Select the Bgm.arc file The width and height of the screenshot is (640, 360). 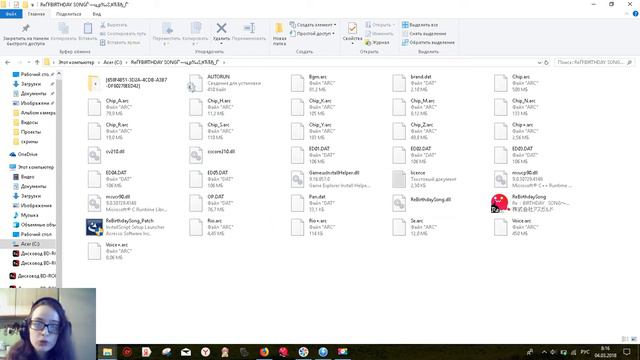tap(312, 83)
